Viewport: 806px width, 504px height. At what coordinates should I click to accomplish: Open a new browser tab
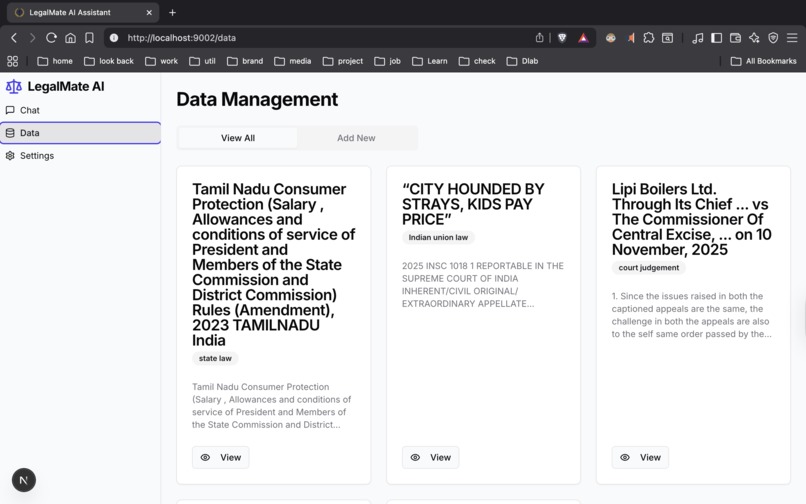(173, 12)
